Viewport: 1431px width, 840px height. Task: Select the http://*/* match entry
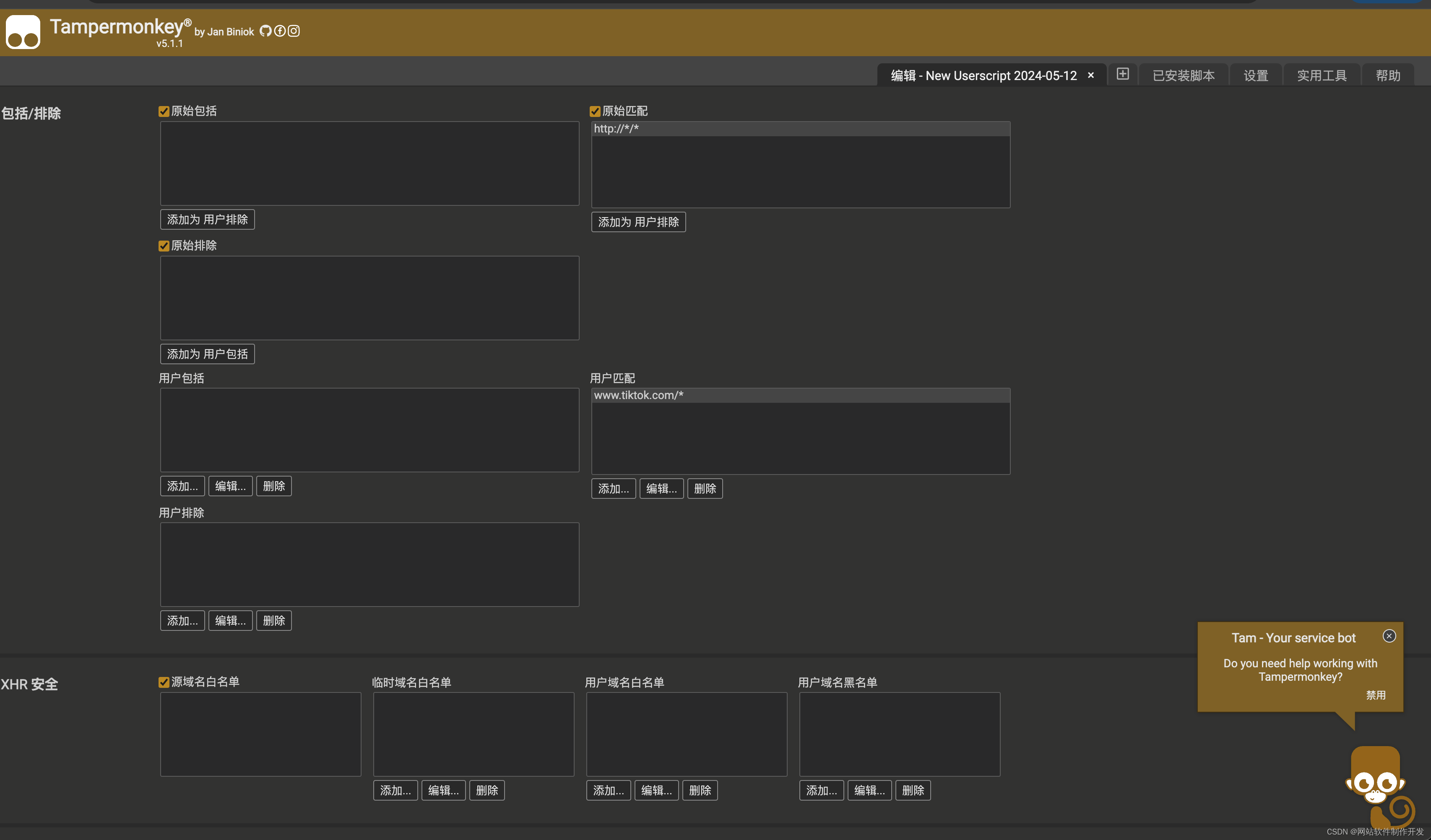tap(616, 129)
